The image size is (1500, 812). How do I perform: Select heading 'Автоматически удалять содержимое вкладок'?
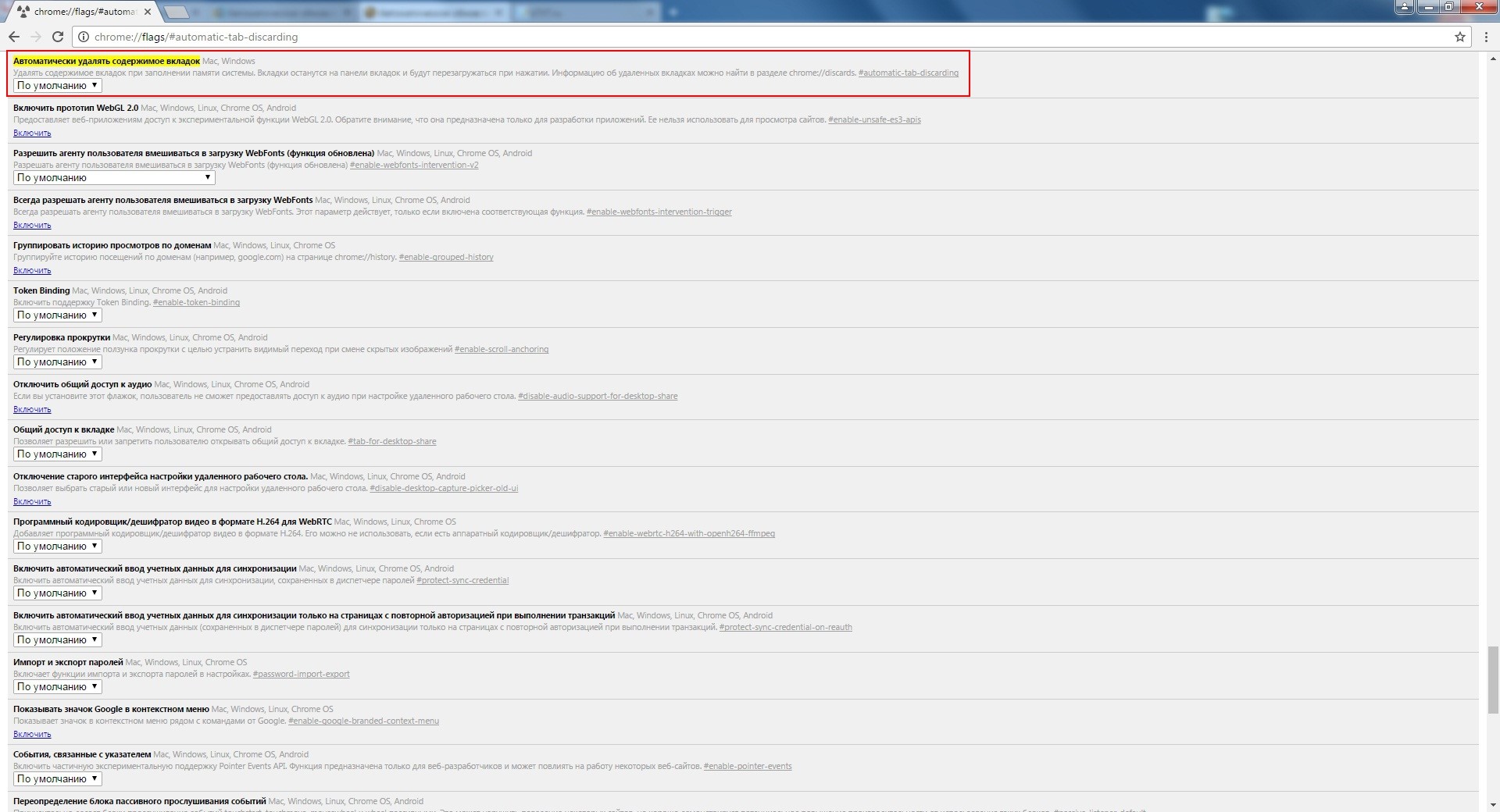[x=106, y=61]
